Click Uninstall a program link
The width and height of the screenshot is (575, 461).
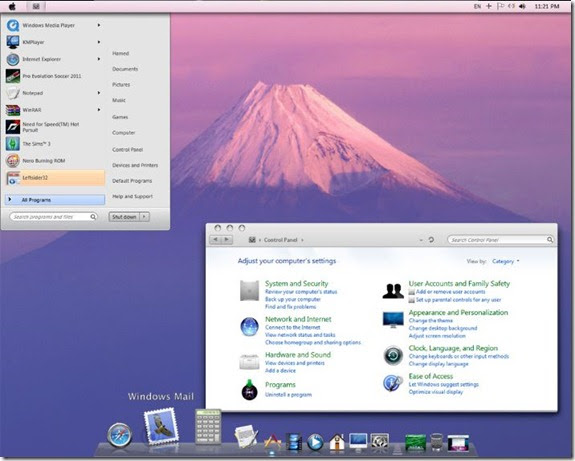288,395
